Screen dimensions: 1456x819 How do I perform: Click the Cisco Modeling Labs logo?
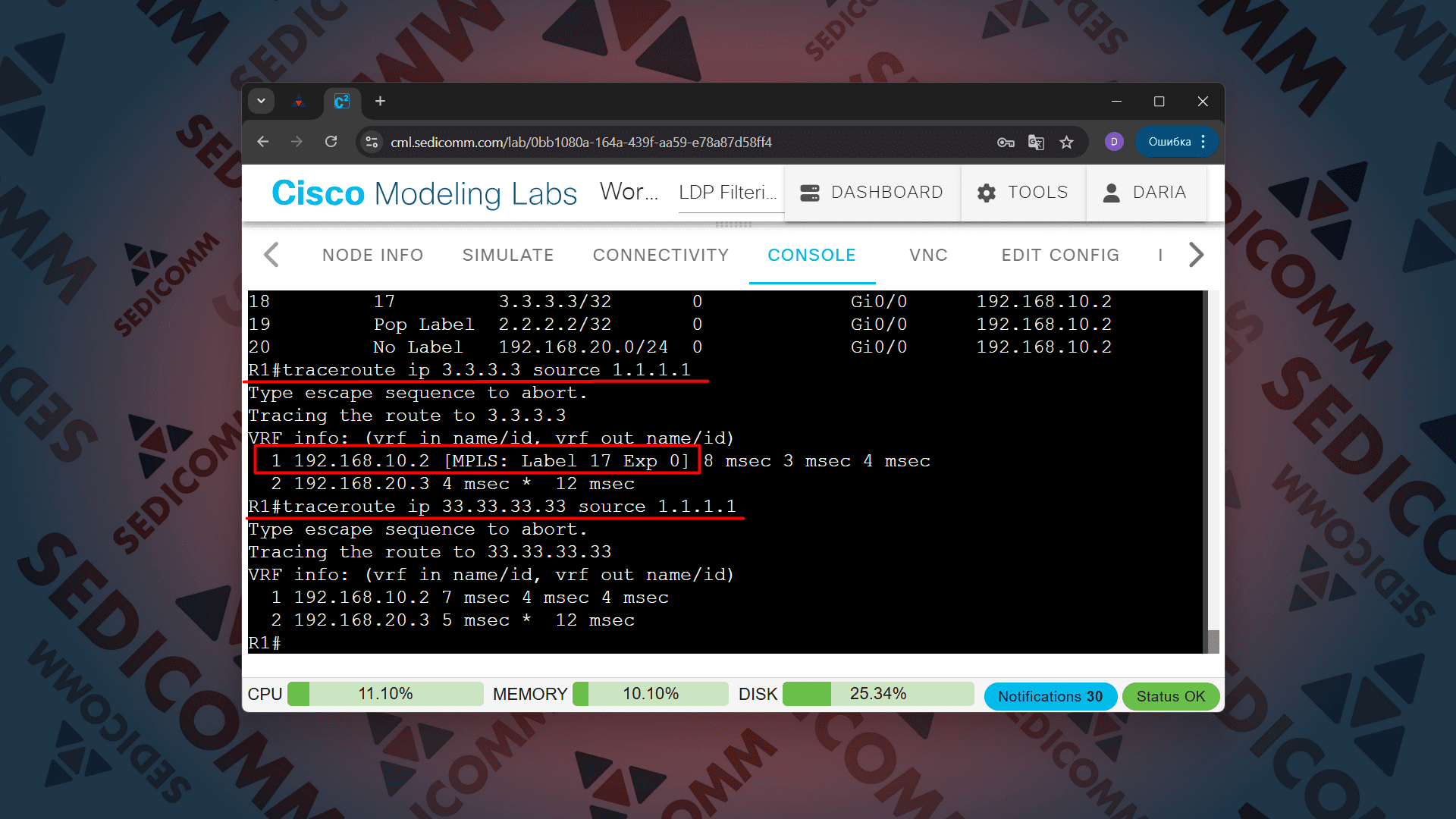[x=424, y=193]
